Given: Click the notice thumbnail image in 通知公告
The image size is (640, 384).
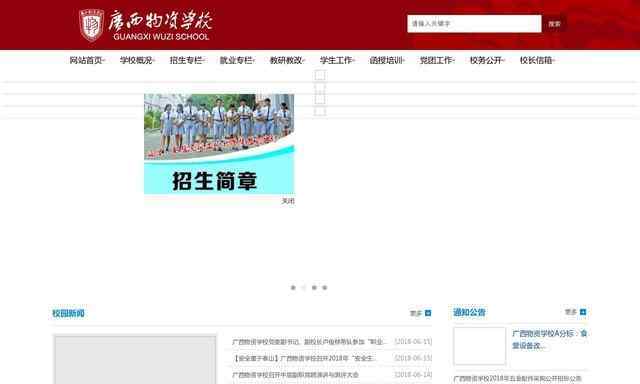Looking at the screenshot, I should [480, 346].
